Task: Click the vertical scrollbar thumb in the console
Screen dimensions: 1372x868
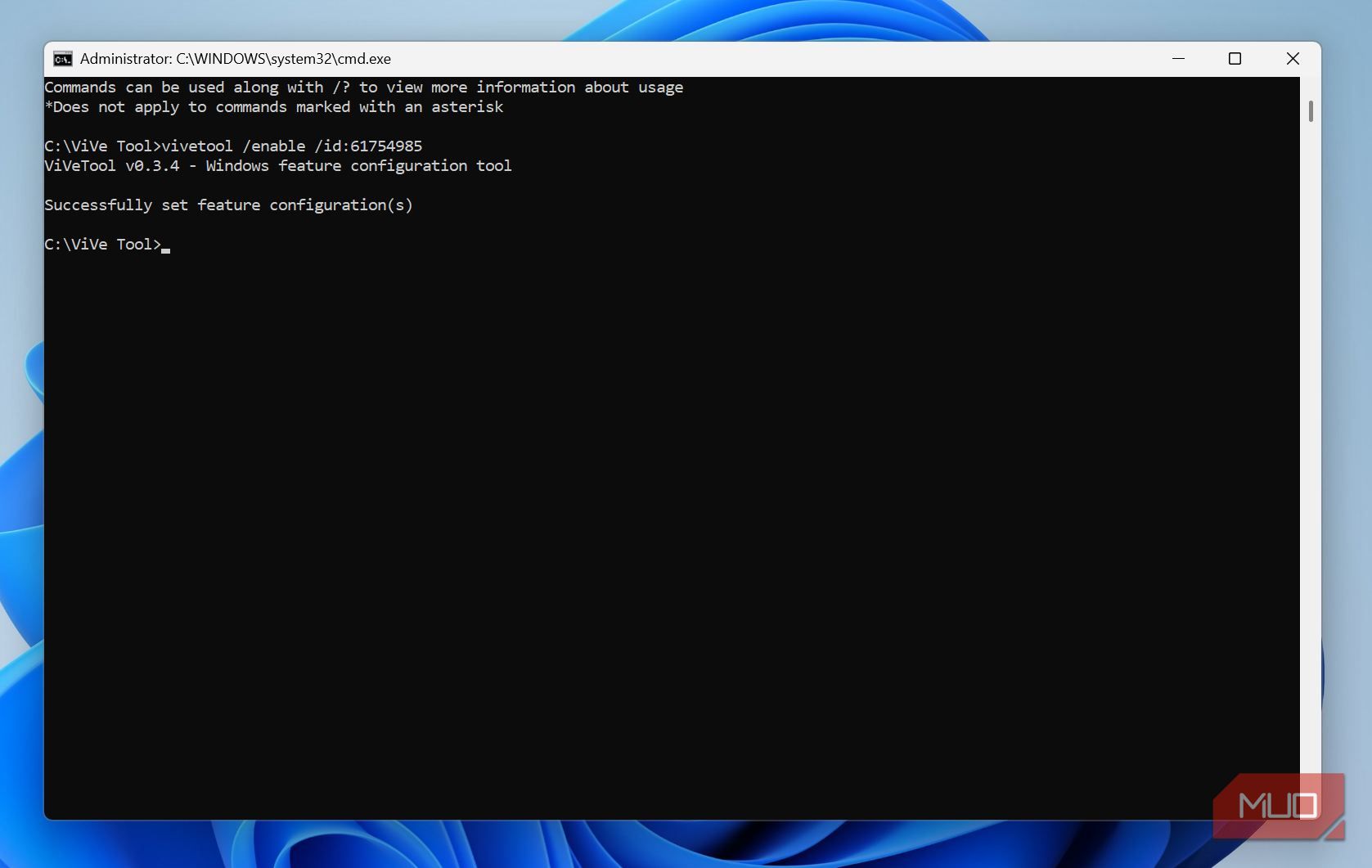Action: [x=1311, y=111]
